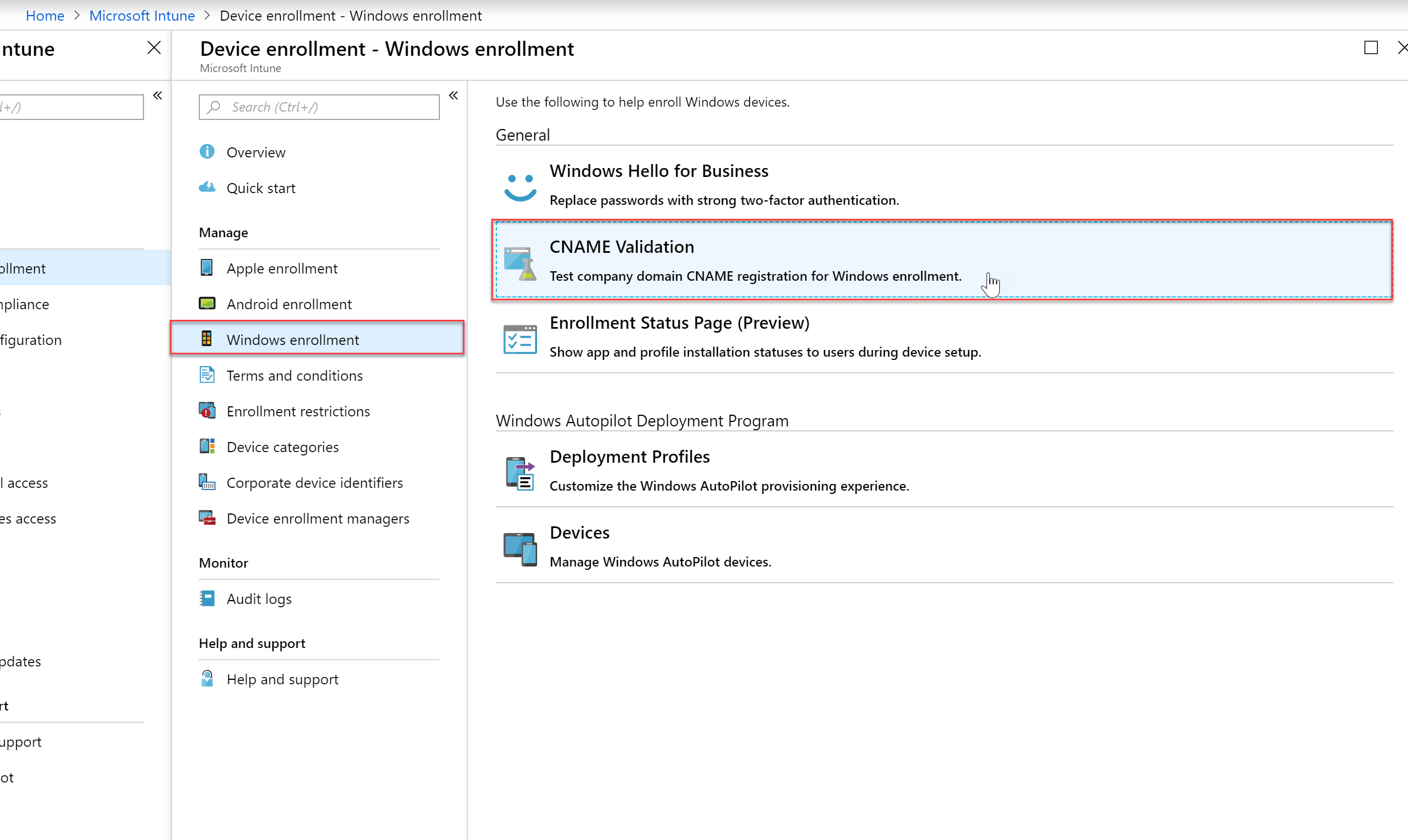Image resolution: width=1408 pixels, height=840 pixels.
Task: Click the Enrollment restrictions icon
Action: 207,410
